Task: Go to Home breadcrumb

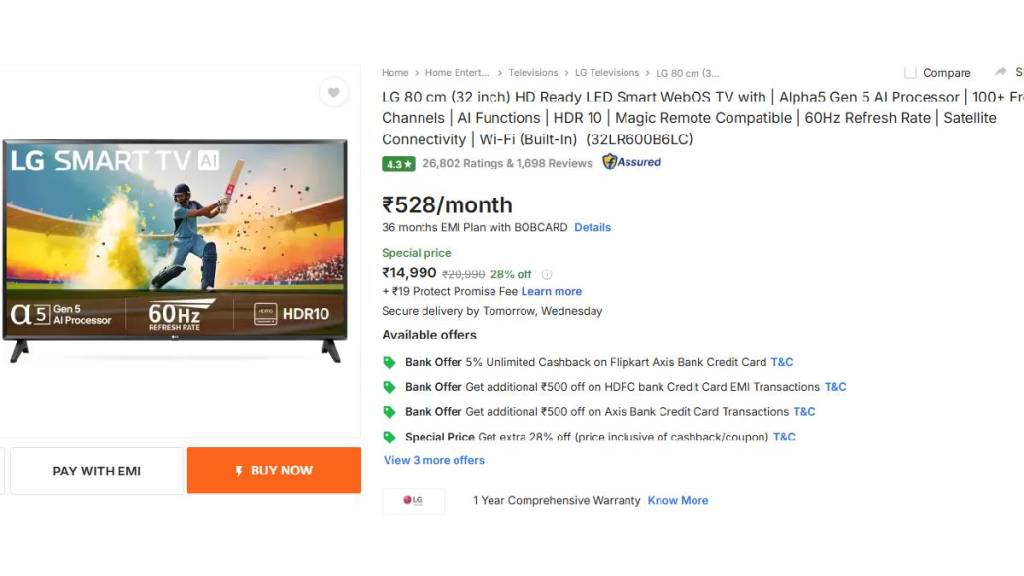Action: click(x=395, y=73)
